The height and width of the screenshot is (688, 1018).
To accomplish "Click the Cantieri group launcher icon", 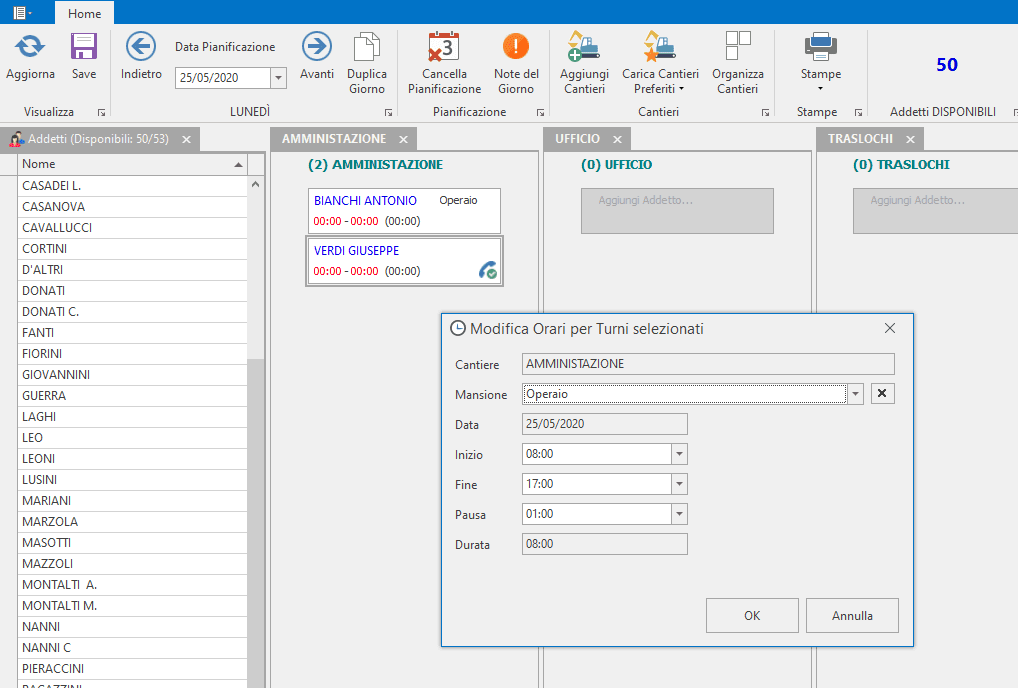I will click(x=765, y=113).
